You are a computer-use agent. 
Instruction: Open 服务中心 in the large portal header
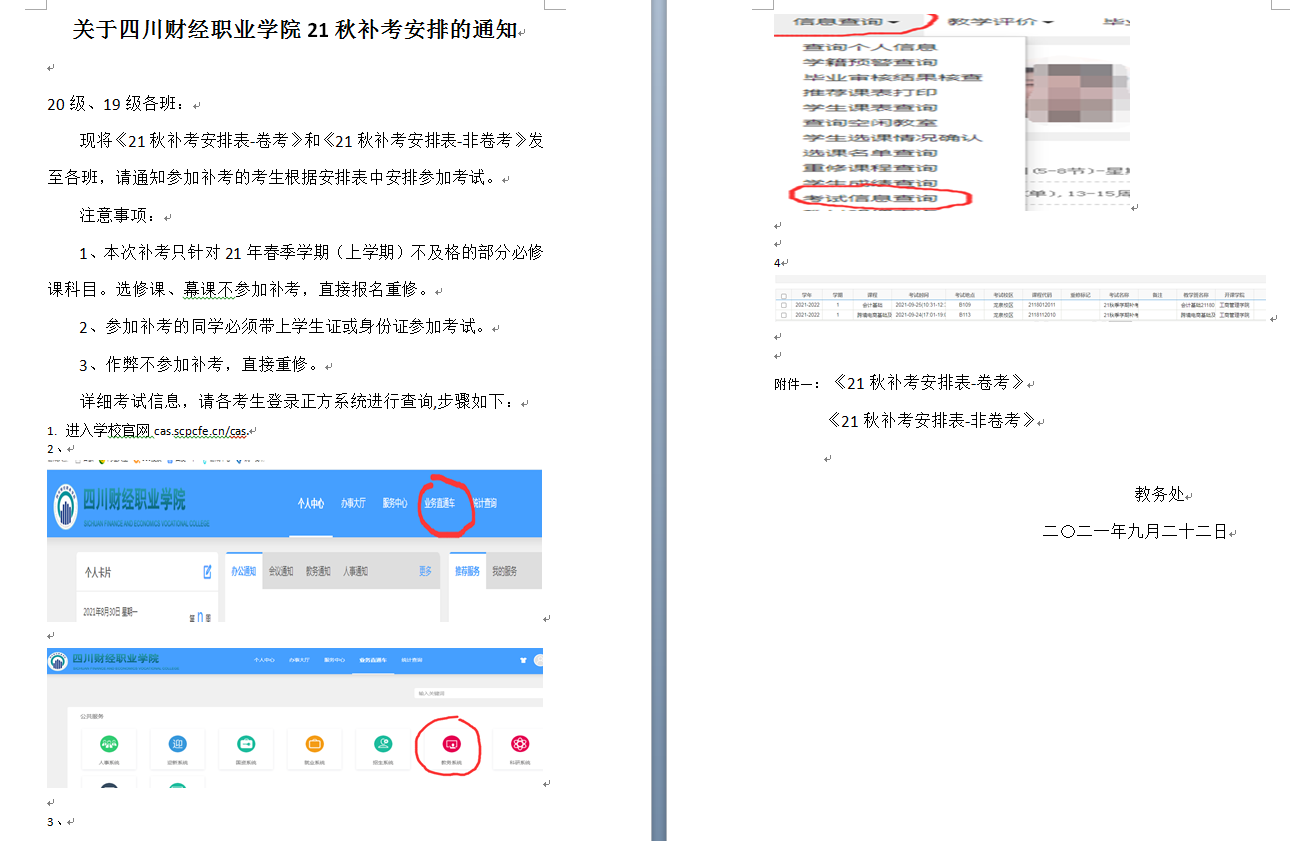pyautogui.click(x=395, y=504)
